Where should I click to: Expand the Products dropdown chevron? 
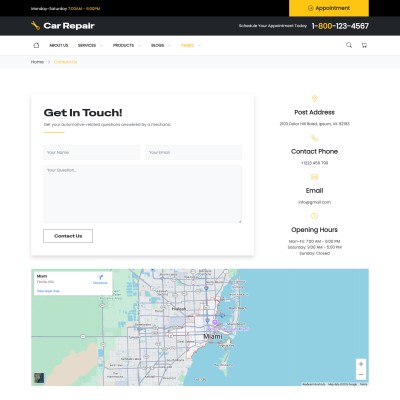[x=139, y=46]
